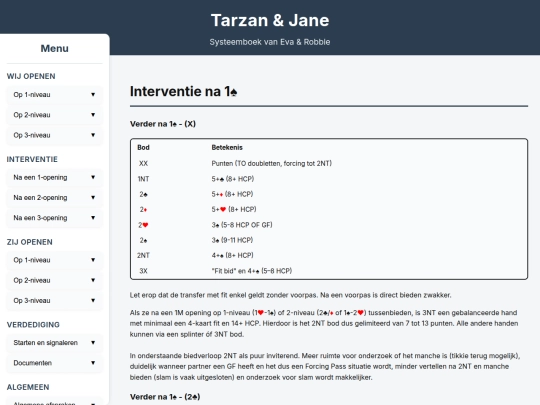
Task: Expand 'Op 2-niveau' under Zij openen
Action: pos(54,280)
